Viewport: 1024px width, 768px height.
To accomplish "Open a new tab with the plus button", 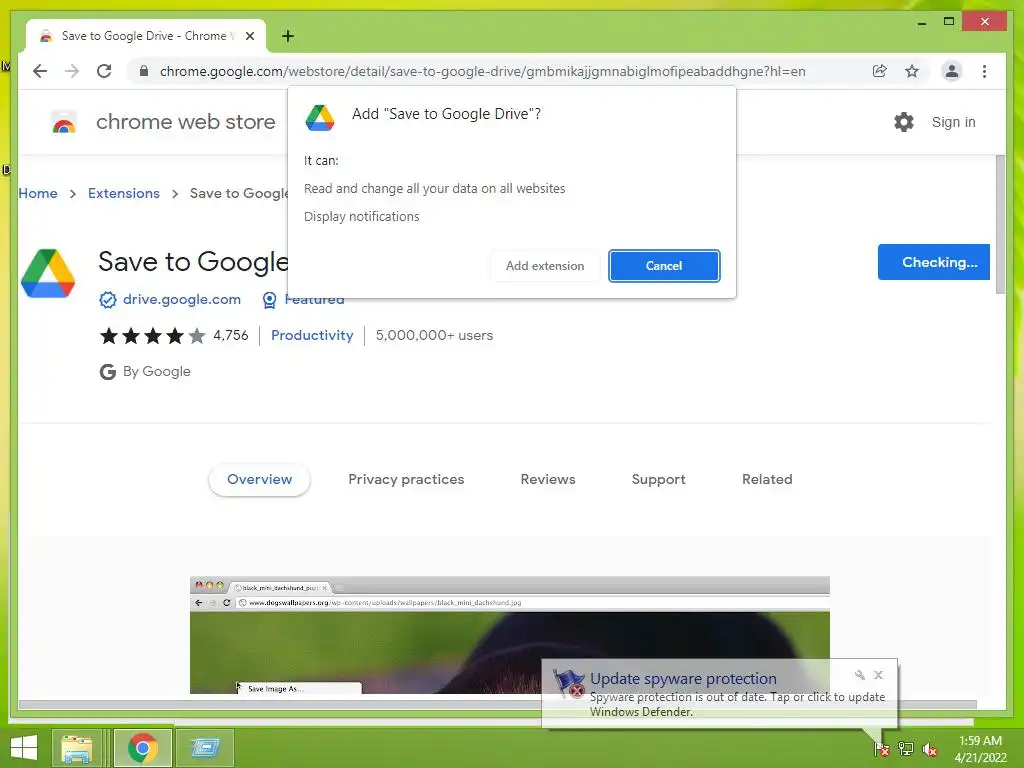I will [x=288, y=36].
